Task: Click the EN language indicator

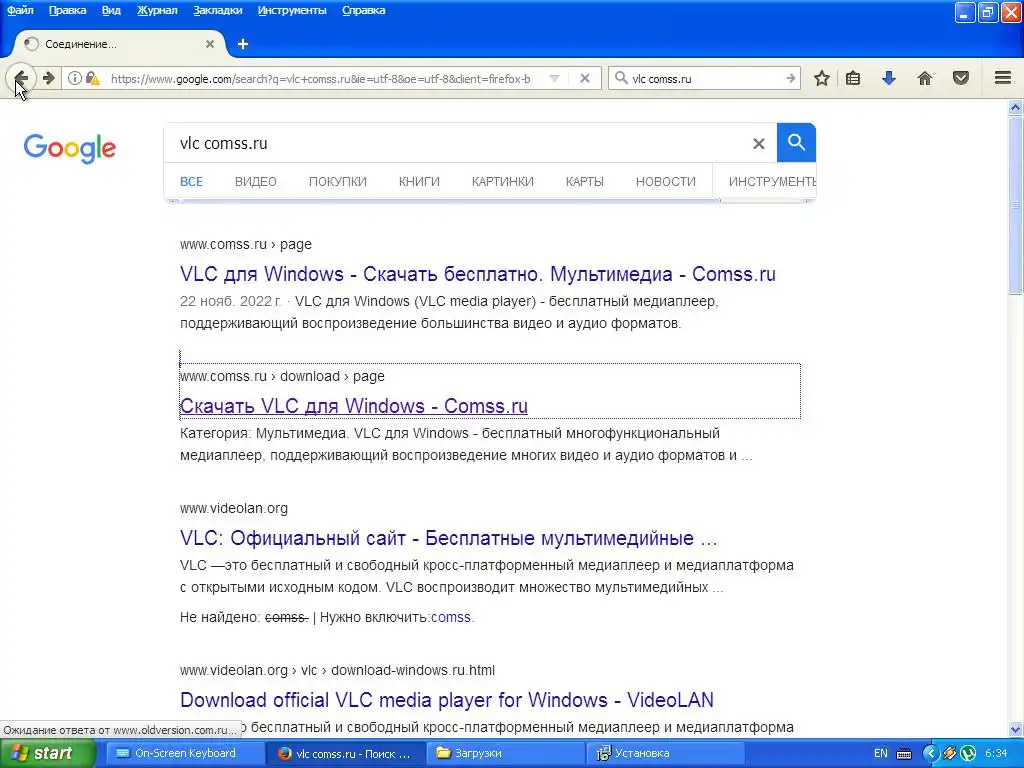Action: (880, 754)
